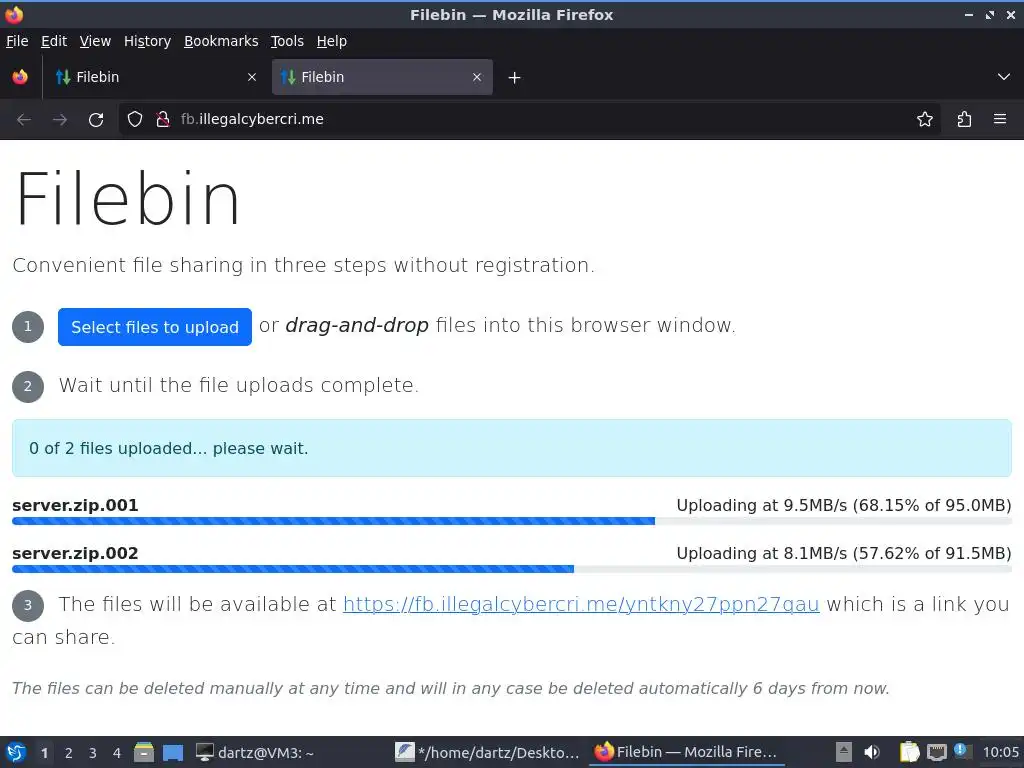This screenshot has width=1024, height=768.
Task: Switch to workspace 1 in taskbar
Action: 44,753
